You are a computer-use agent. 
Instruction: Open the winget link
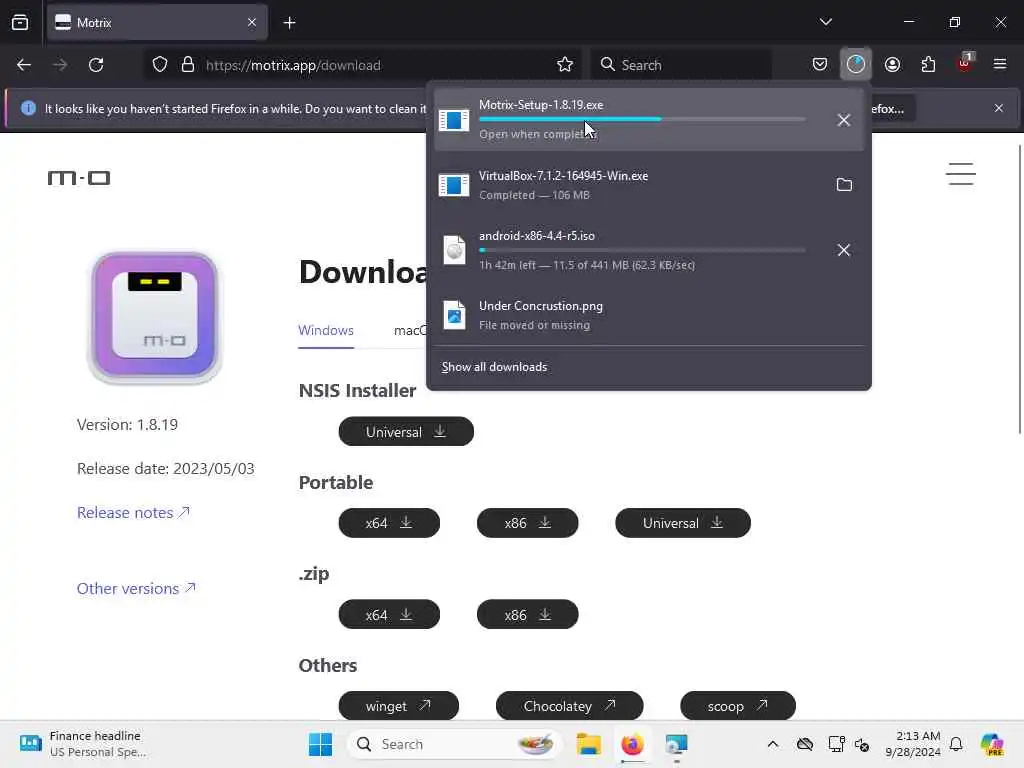click(398, 706)
